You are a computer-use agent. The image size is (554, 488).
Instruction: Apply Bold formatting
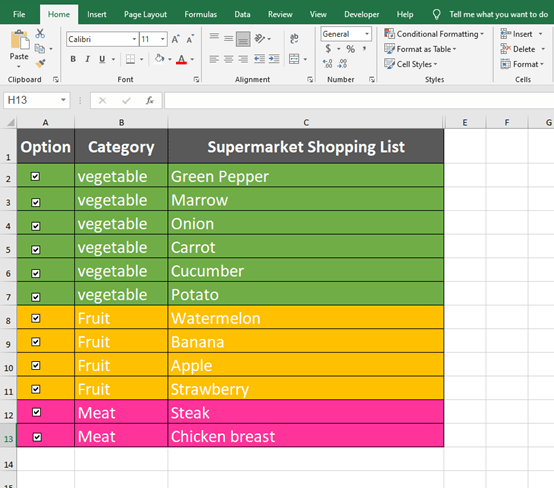pos(73,59)
